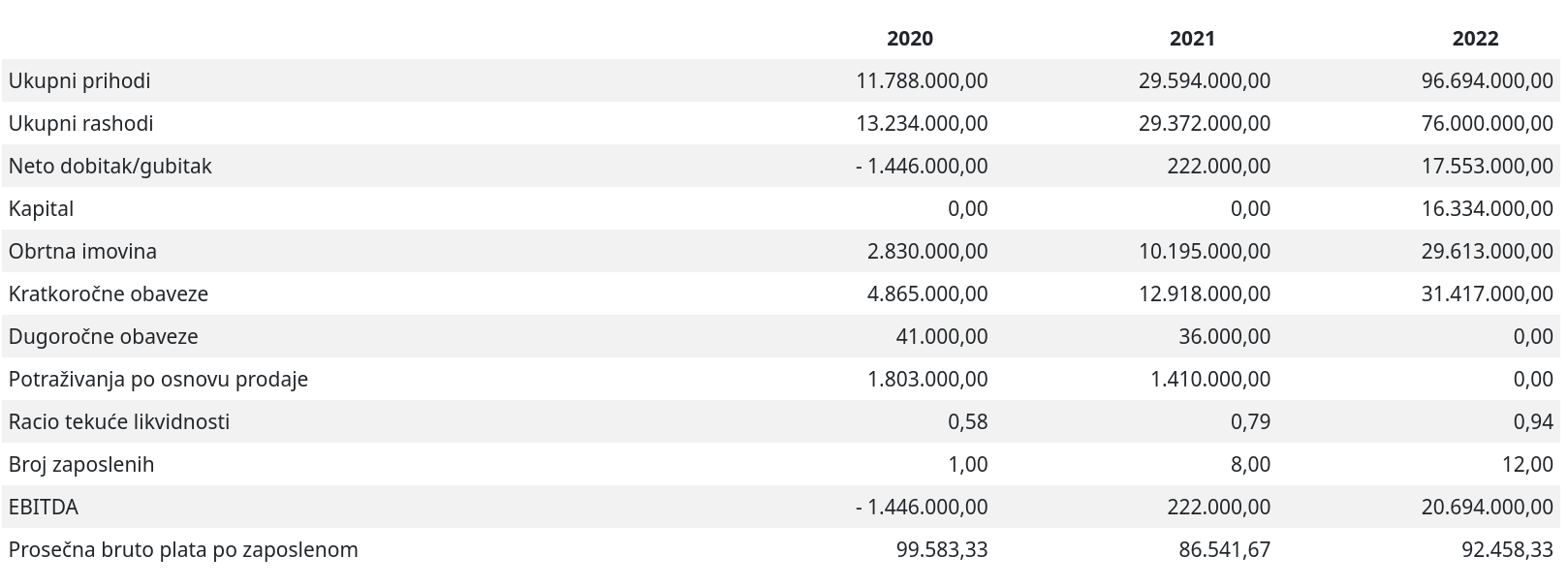
Task: Select the 2021 liquidity ratio 0,79
Action: tap(1250, 422)
